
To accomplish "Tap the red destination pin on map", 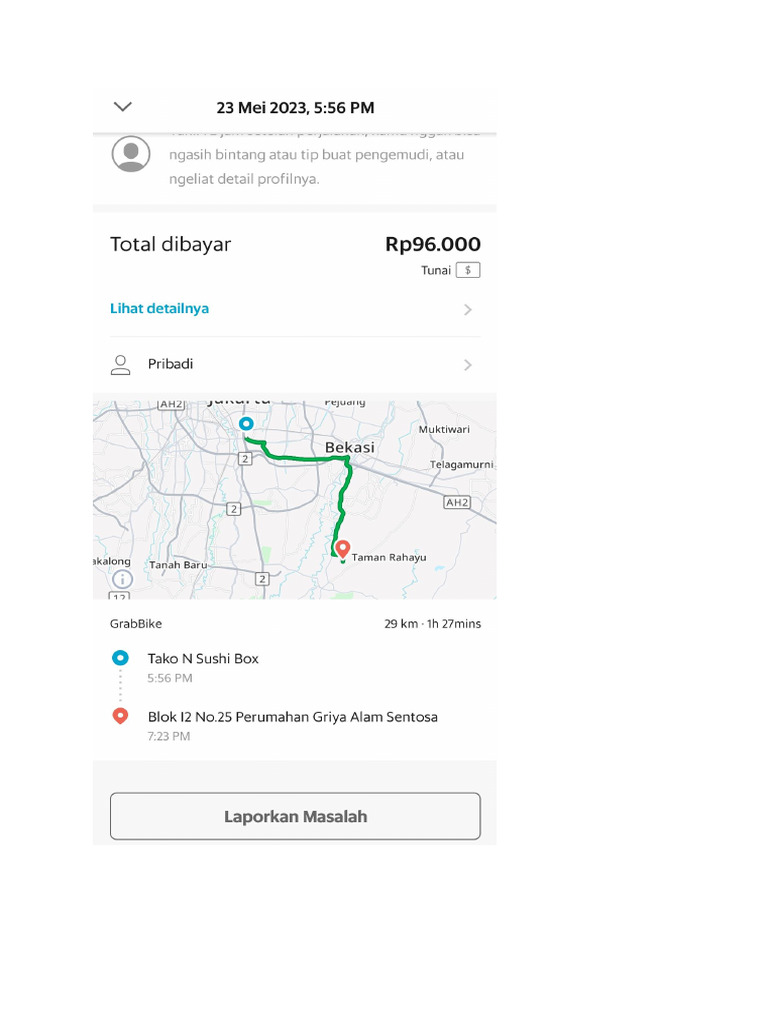I will click(x=342, y=548).
